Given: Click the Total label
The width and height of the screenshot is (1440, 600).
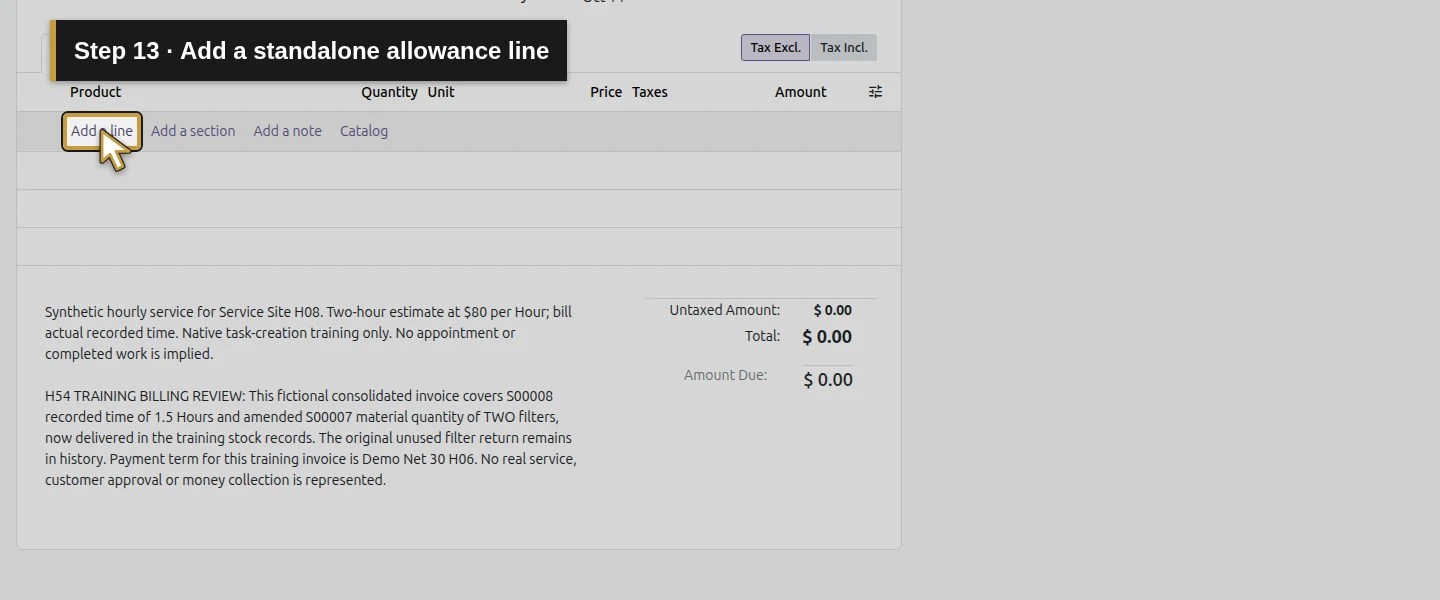Looking at the screenshot, I should (x=763, y=336).
